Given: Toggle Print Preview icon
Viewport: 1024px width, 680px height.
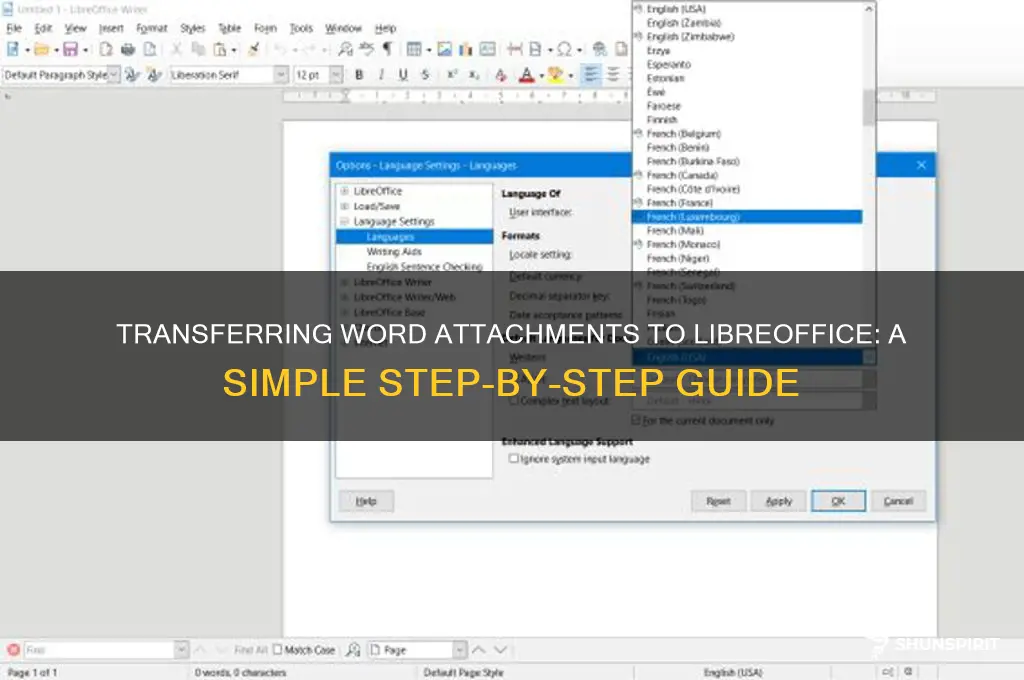Looking at the screenshot, I should coord(150,49).
